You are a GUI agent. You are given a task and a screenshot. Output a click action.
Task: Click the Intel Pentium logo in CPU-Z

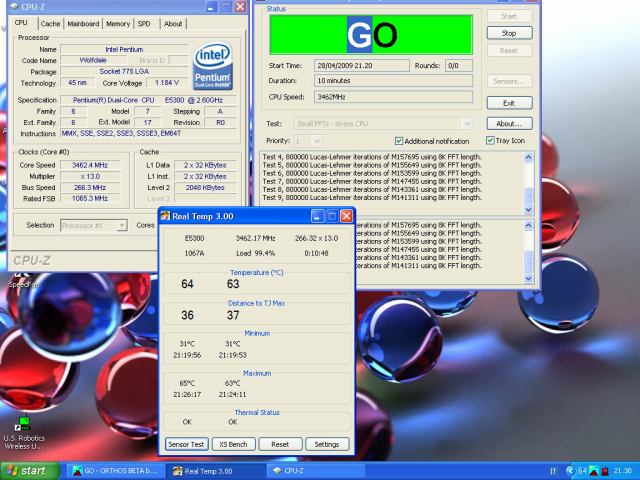coord(214,65)
